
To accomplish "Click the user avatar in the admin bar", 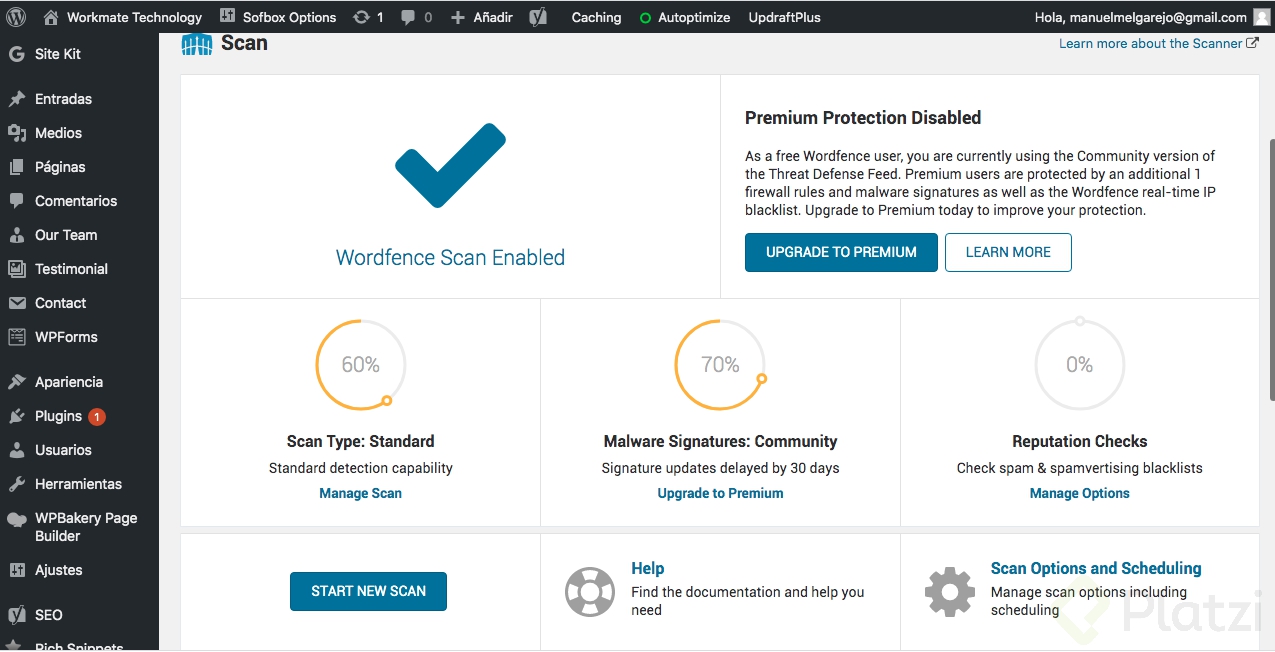I will [x=1263, y=17].
